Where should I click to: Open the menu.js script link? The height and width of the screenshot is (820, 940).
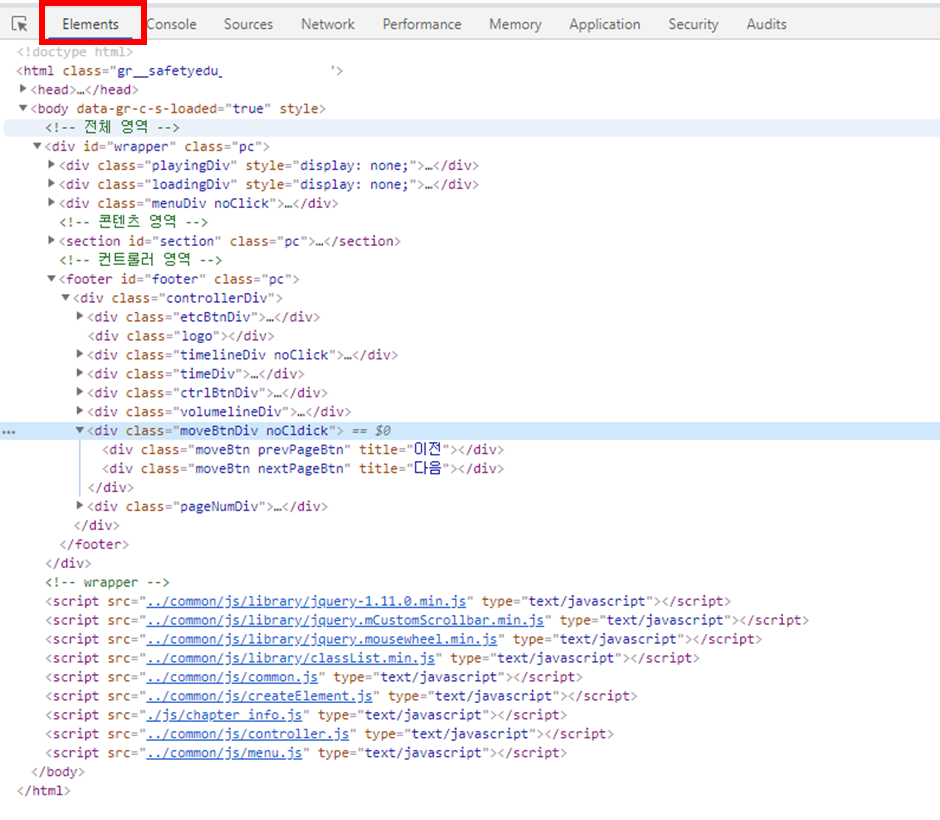pyautogui.click(x=225, y=753)
